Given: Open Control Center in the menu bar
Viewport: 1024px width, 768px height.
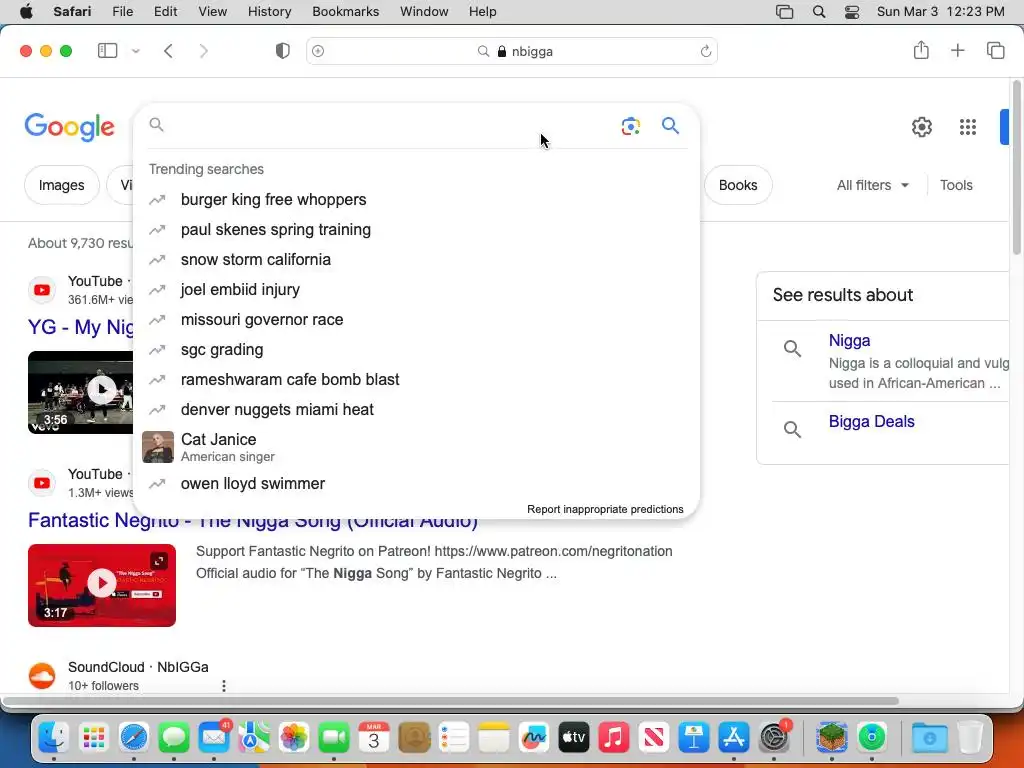Looking at the screenshot, I should [x=852, y=12].
